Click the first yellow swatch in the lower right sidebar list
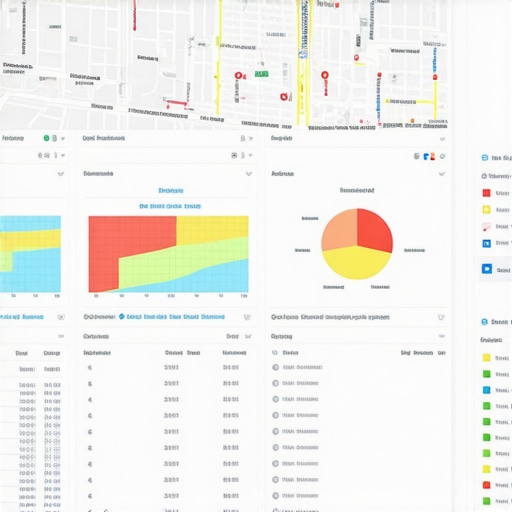 pyautogui.click(x=486, y=358)
